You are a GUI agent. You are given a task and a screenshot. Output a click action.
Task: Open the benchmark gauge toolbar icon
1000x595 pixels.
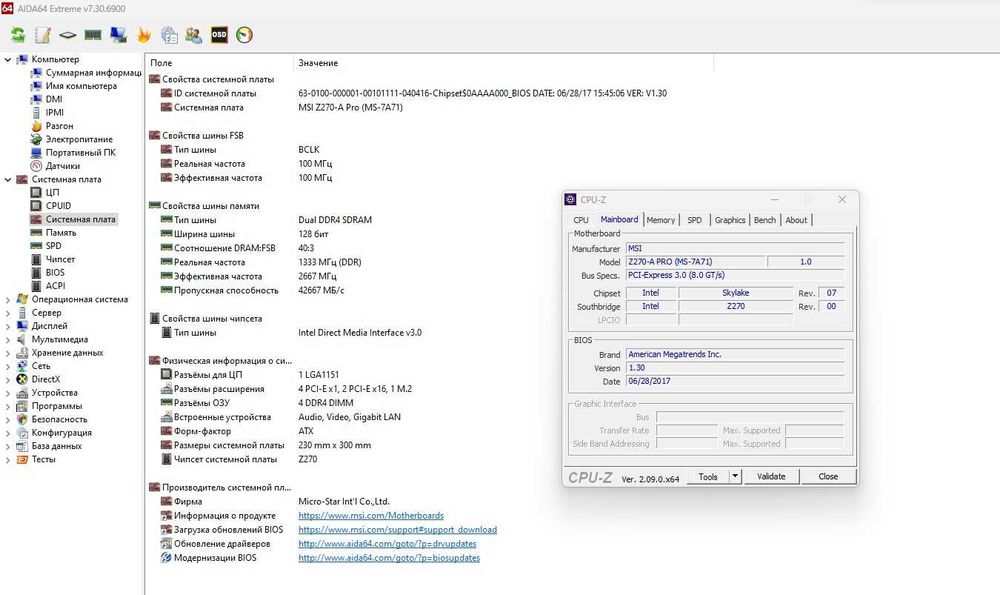click(x=244, y=35)
